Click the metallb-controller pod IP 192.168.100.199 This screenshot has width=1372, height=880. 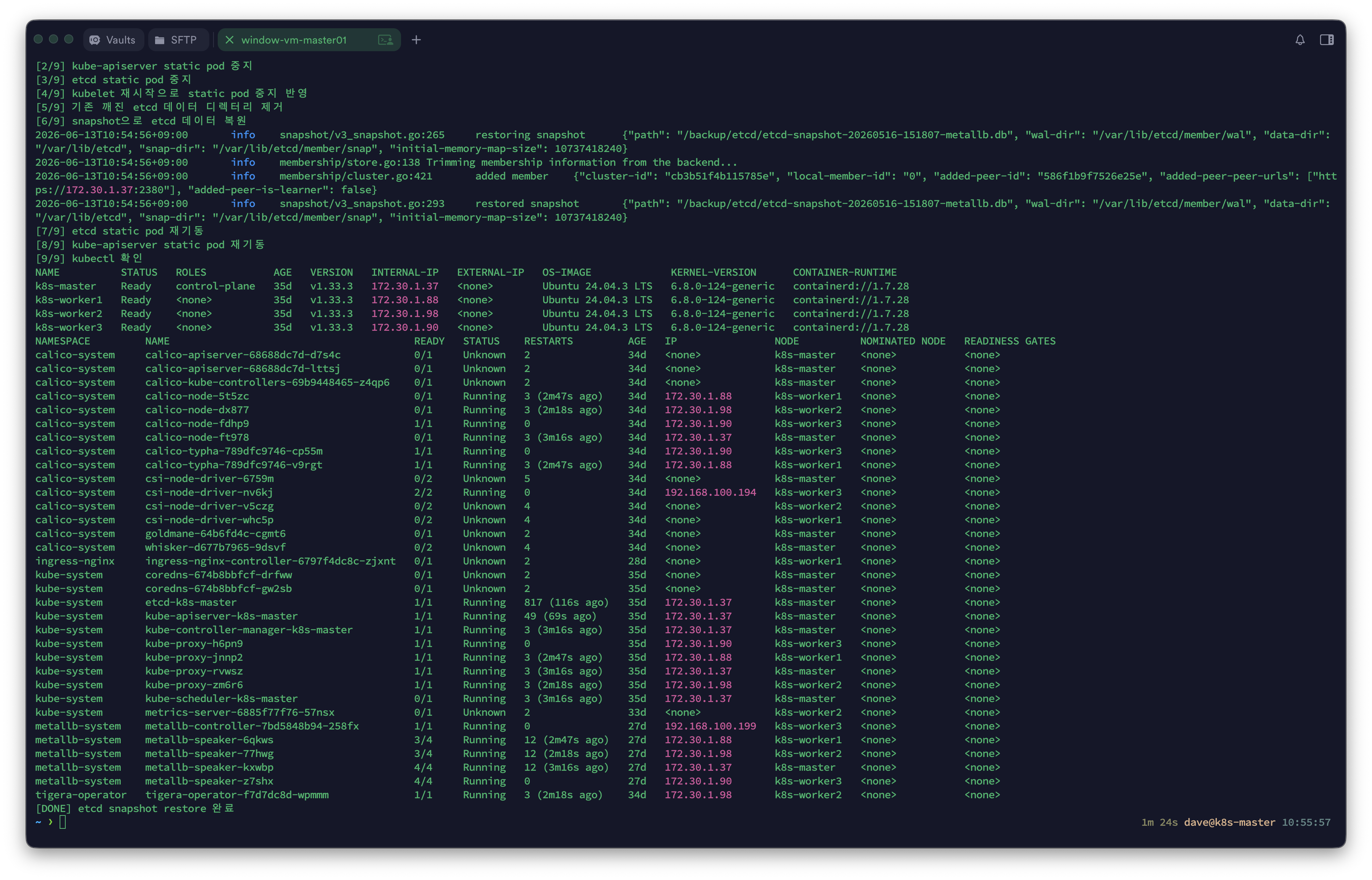pos(710,726)
